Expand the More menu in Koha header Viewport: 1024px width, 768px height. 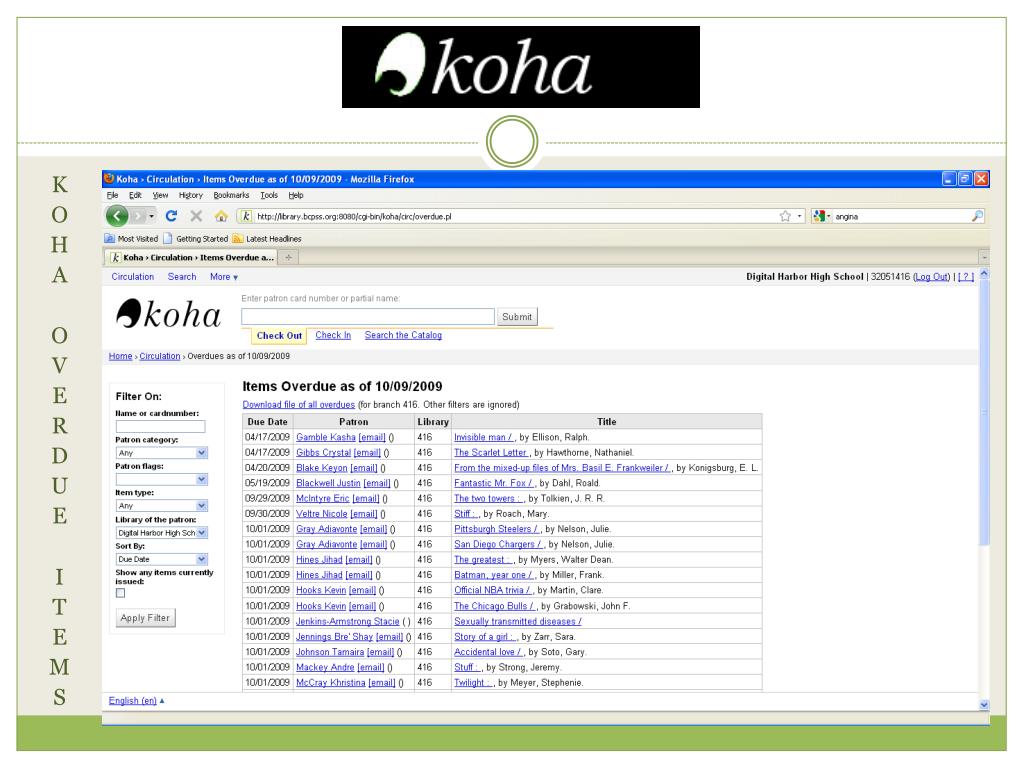223,277
